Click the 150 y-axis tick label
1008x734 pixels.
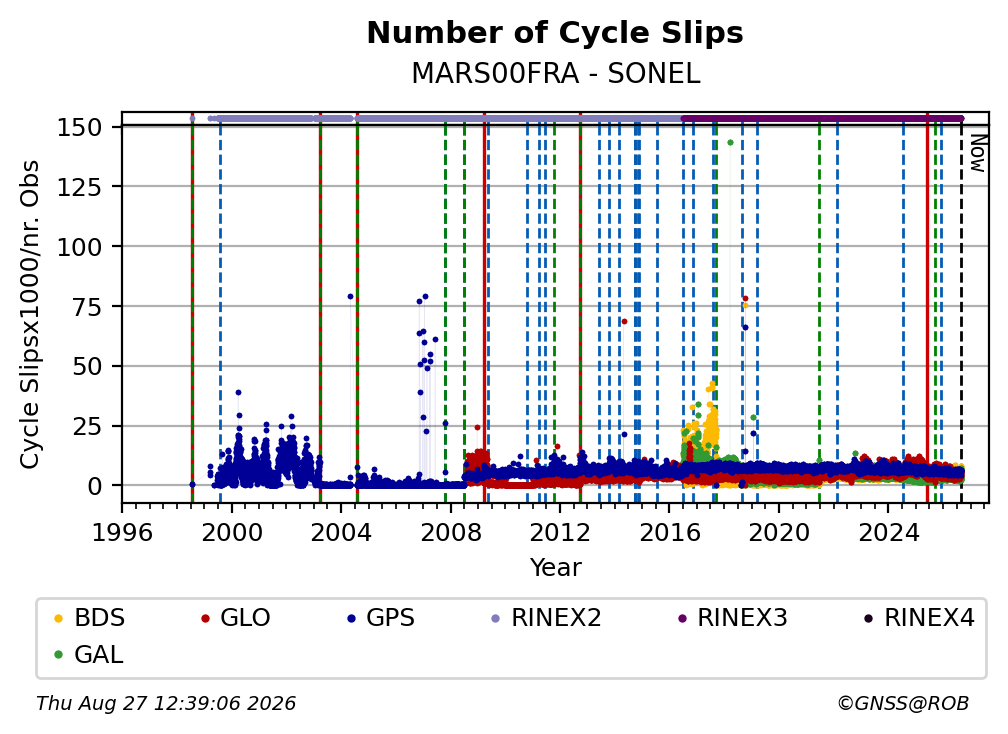[x=79, y=127]
